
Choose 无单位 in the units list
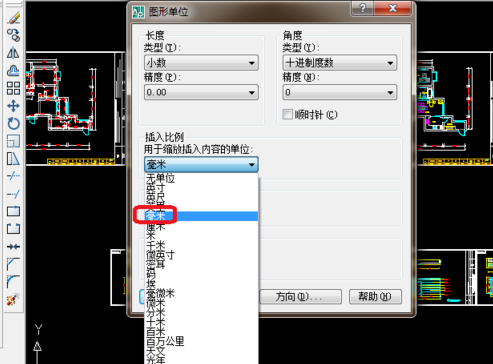click(201, 178)
